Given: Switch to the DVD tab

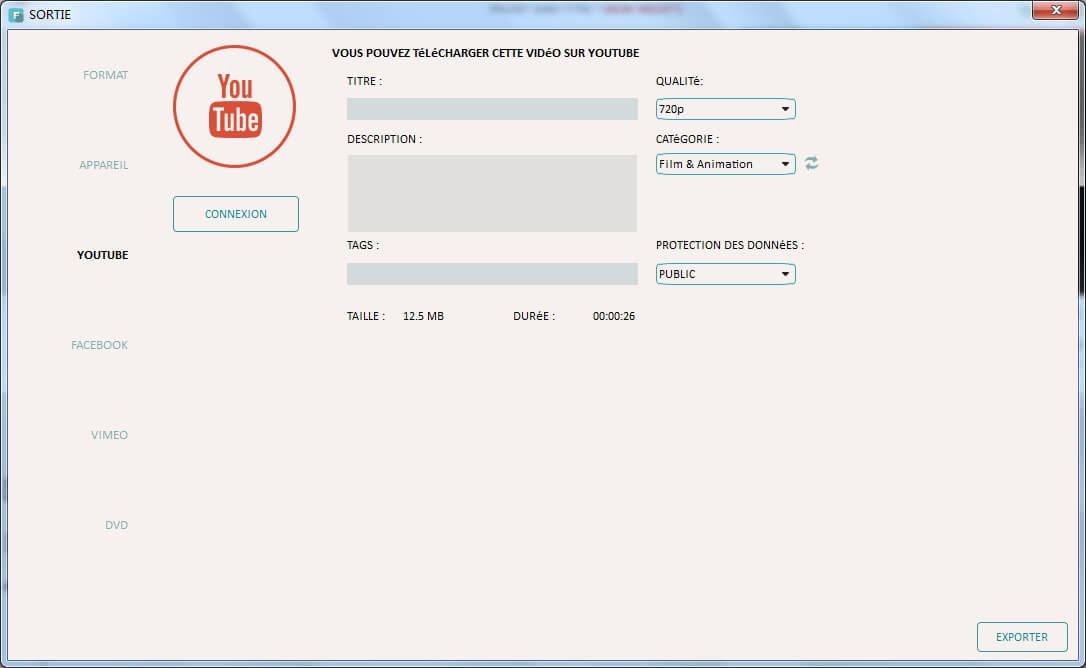Looking at the screenshot, I should point(116,525).
